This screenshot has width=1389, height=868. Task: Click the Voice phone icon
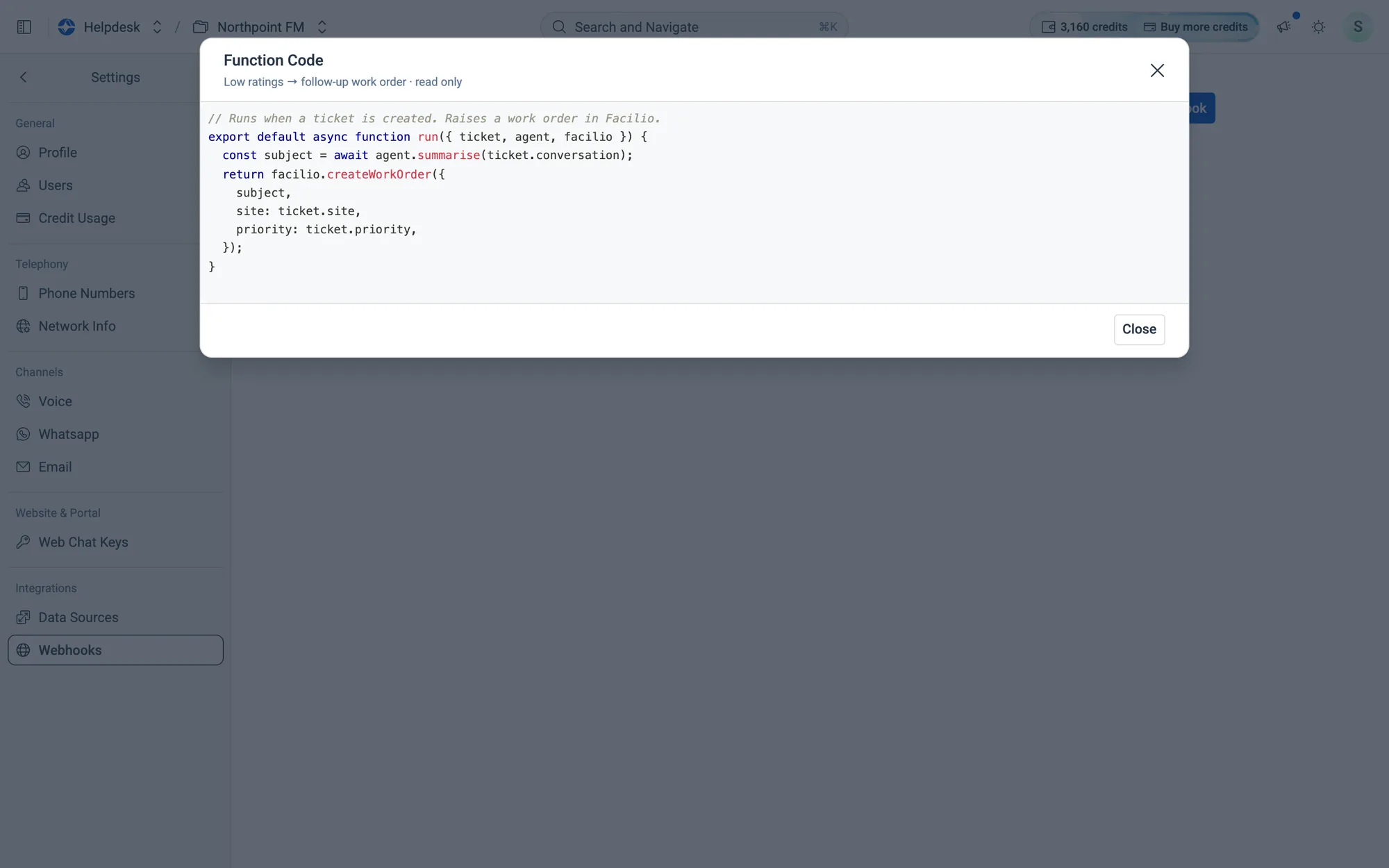24,401
